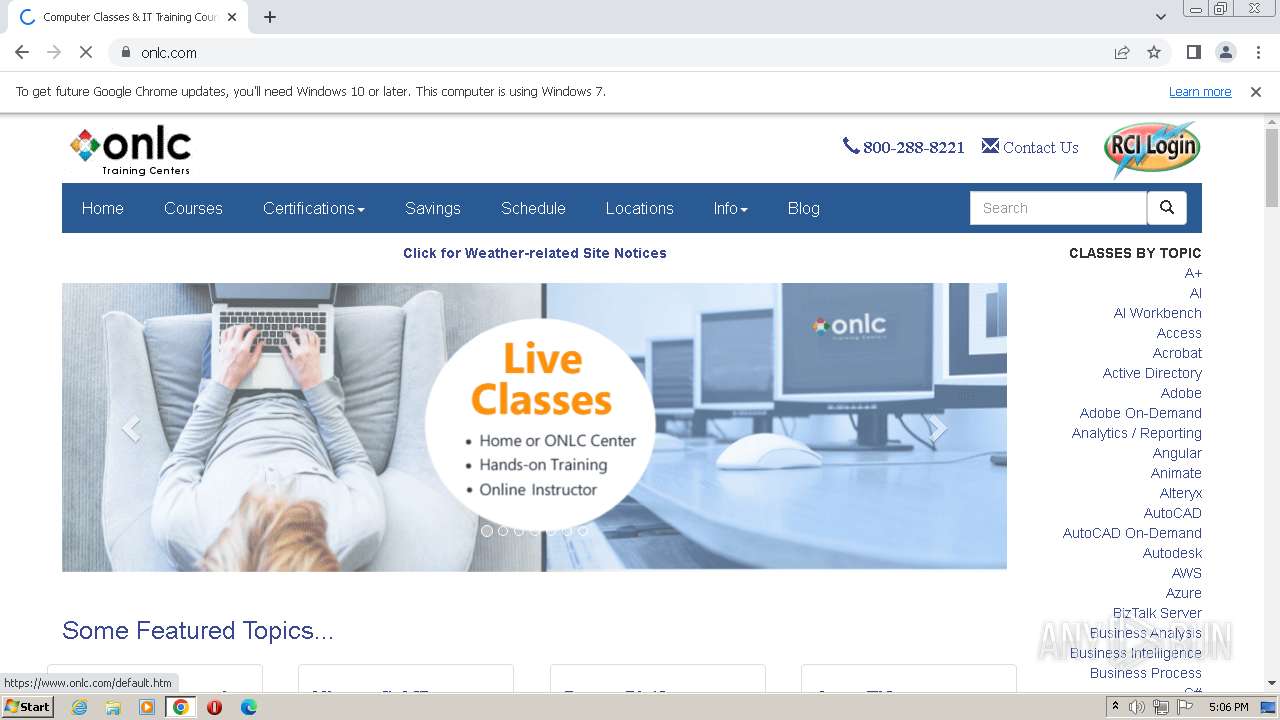This screenshot has width=1280, height=720.
Task: Select the first carousel indicator dot
Action: click(487, 531)
